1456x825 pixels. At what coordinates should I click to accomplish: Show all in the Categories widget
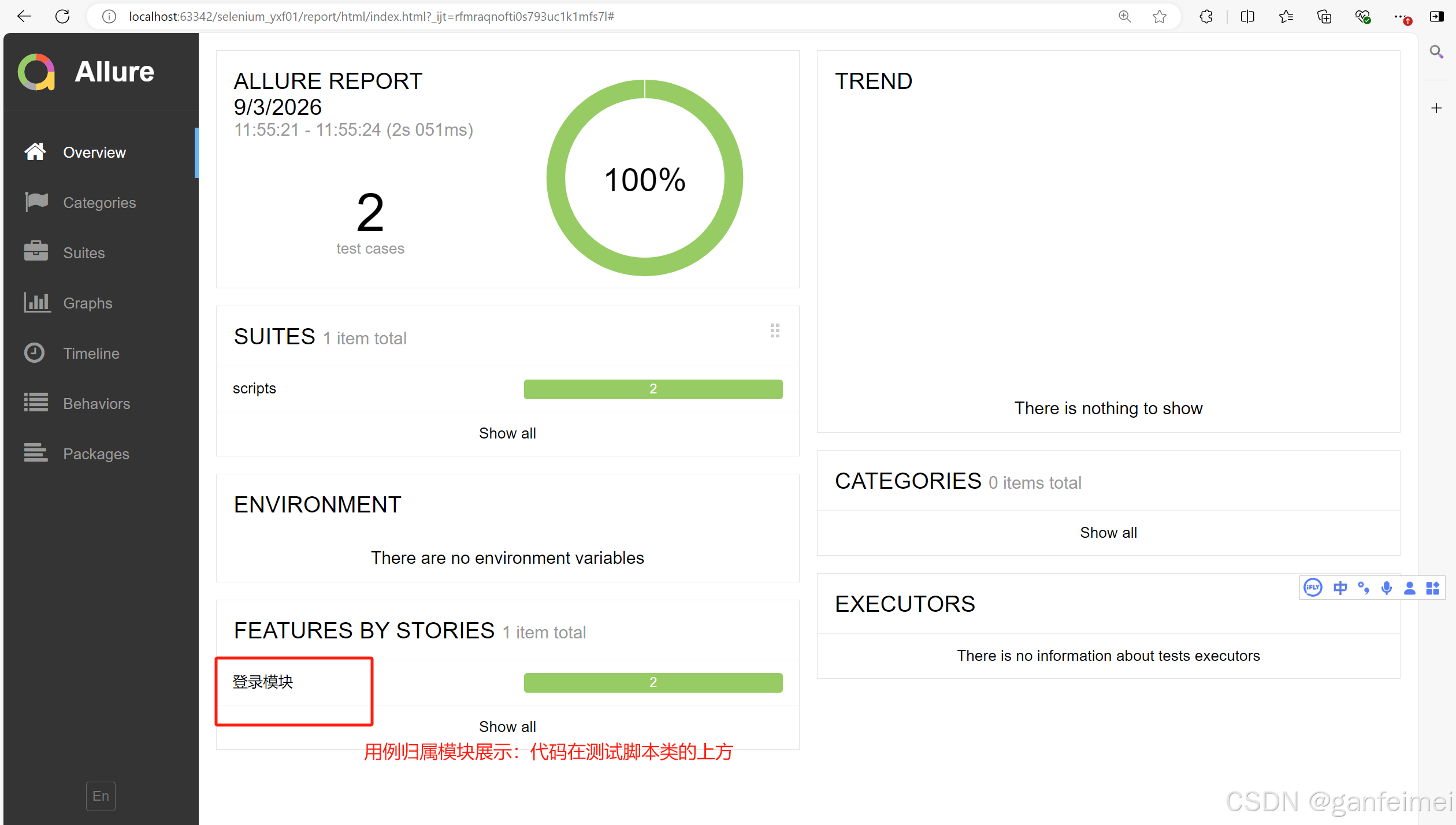pos(1108,533)
